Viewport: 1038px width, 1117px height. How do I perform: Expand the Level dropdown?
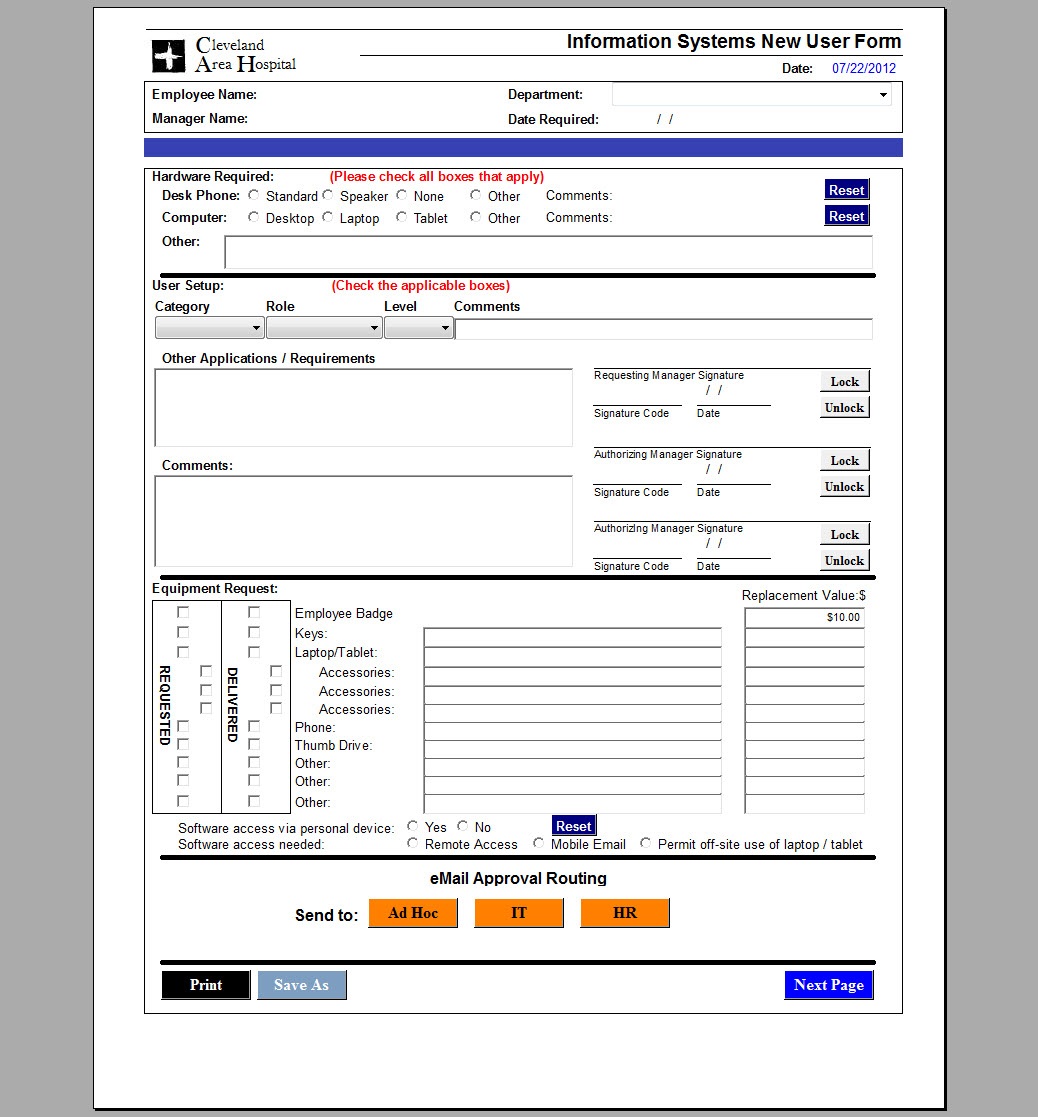pos(419,328)
